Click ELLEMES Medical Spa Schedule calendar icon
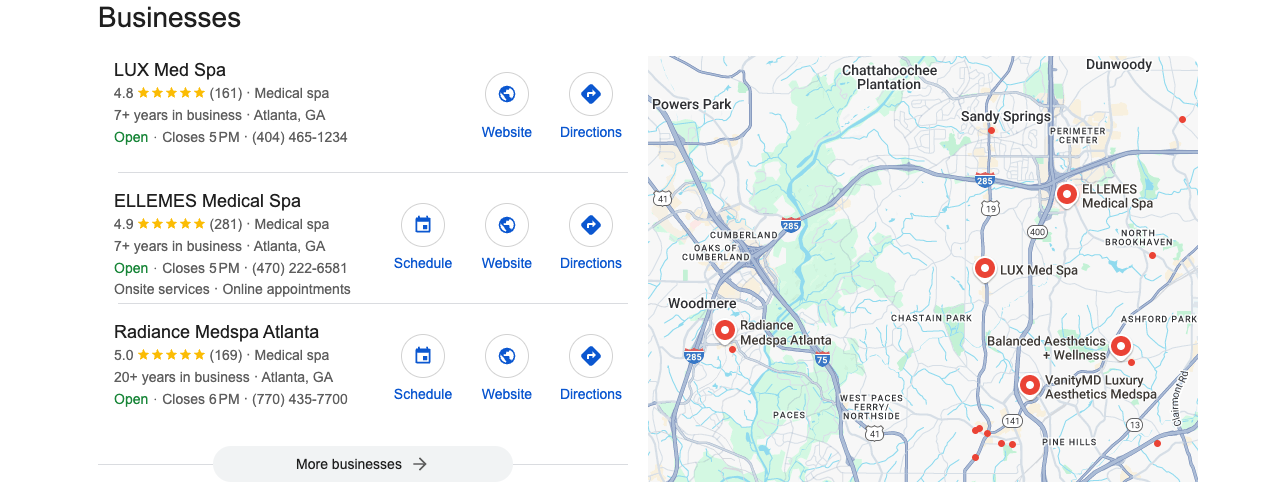This screenshot has width=1280, height=482. pos(423,225)
